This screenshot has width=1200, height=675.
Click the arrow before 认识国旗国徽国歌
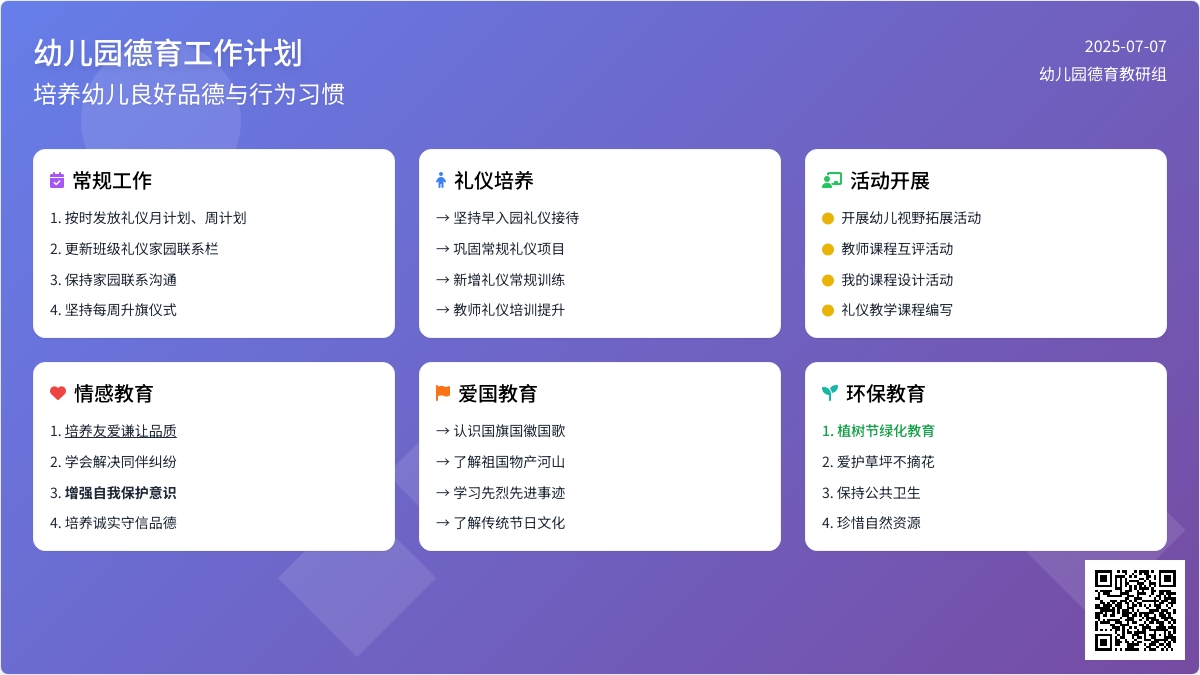[443, 431]
